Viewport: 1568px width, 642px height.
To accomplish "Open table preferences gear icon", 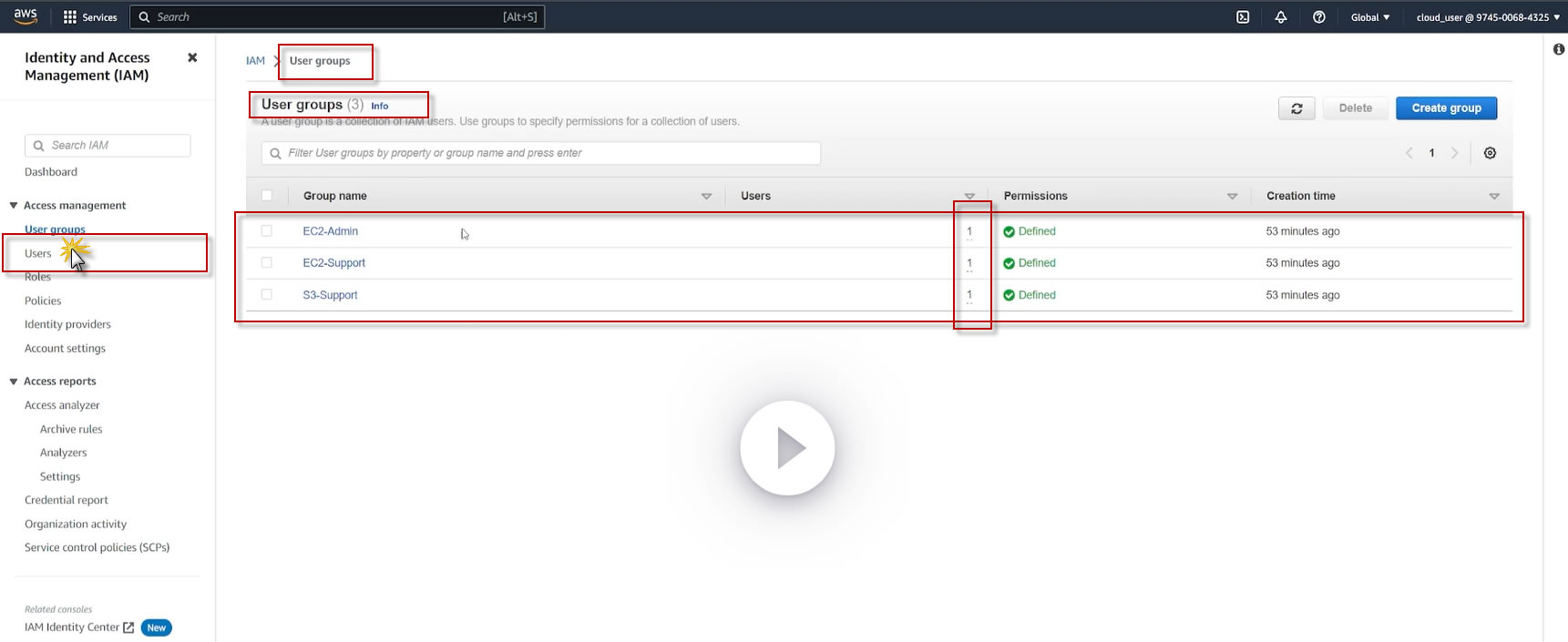I will (1491, 153).
